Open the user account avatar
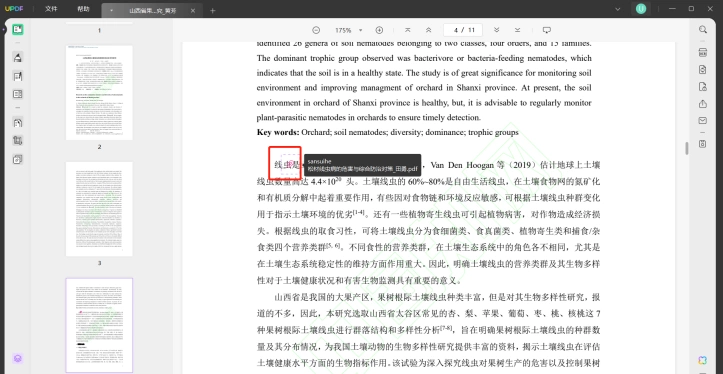723x374 pixels. coord(641,9)
